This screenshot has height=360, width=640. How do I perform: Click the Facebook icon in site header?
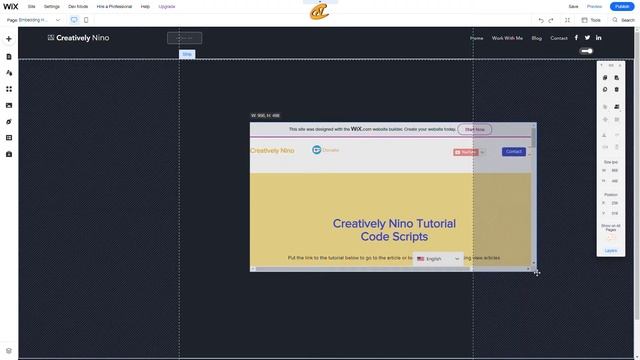[576, 38]
